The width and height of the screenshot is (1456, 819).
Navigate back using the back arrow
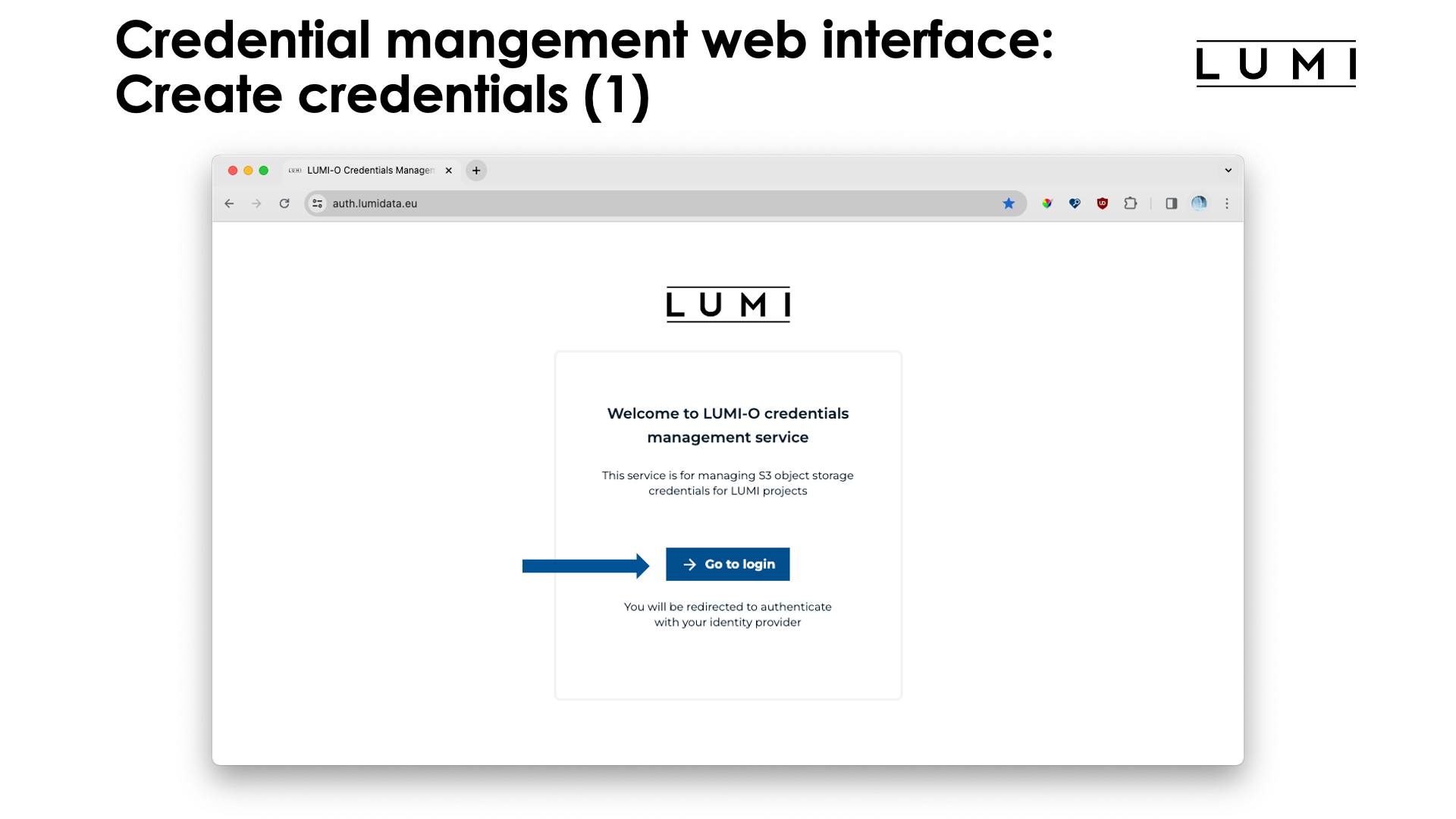coord(229,203)
